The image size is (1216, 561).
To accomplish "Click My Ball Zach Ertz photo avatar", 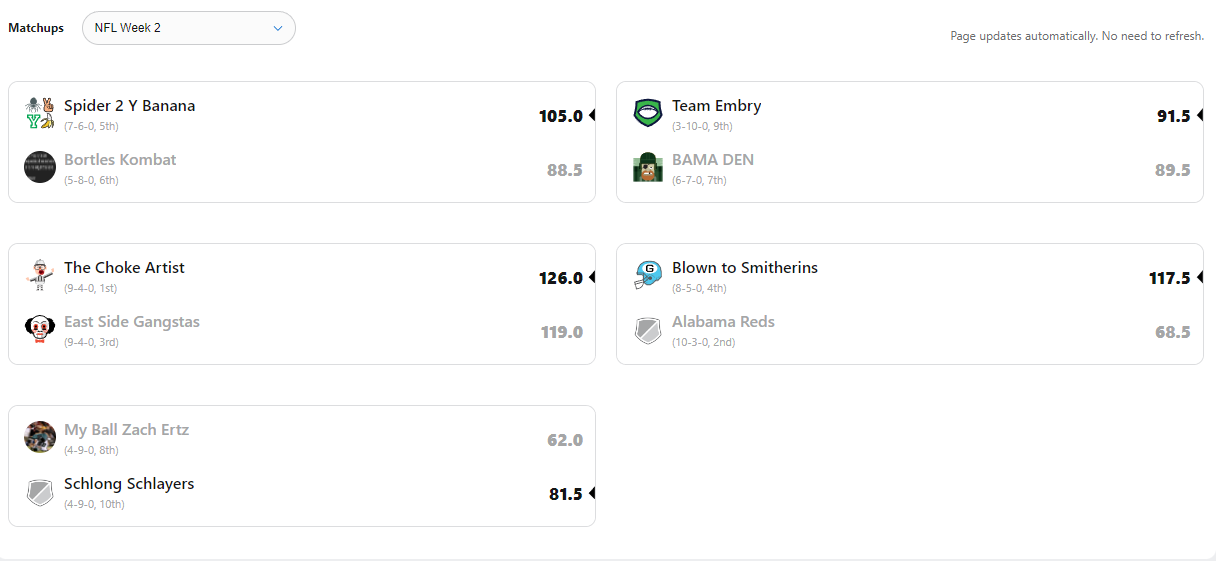I will (x=40, y=437).
